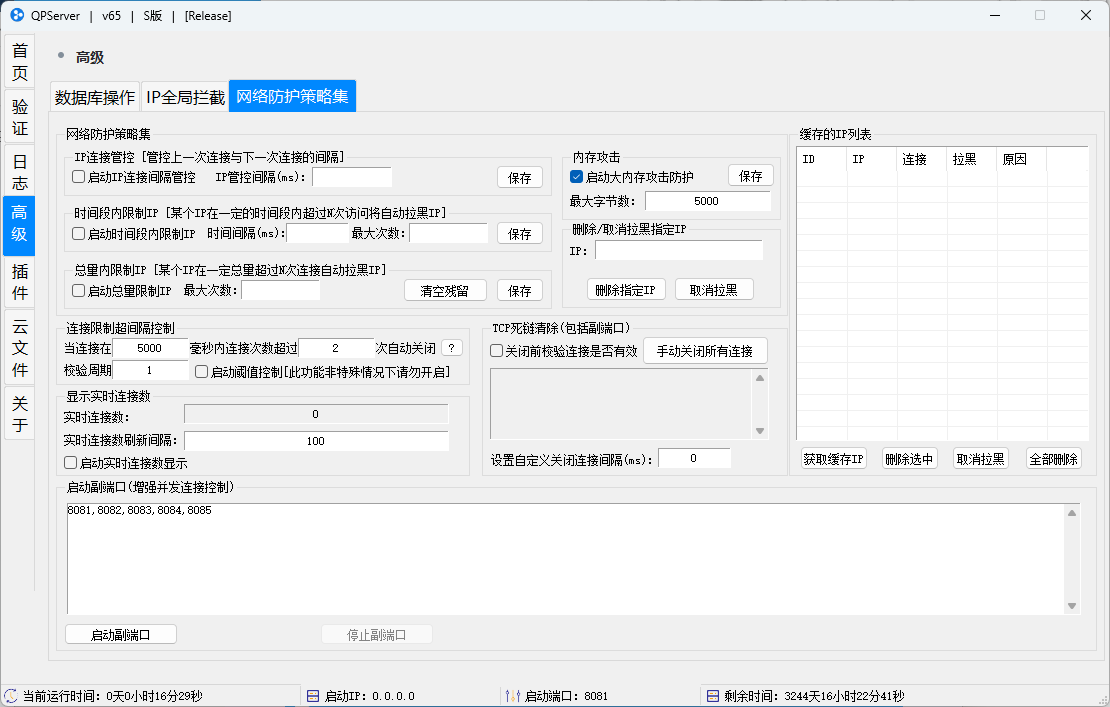
Task: Open the 首页 (Home) sidebar page
Action: click(x=19, y=61)
